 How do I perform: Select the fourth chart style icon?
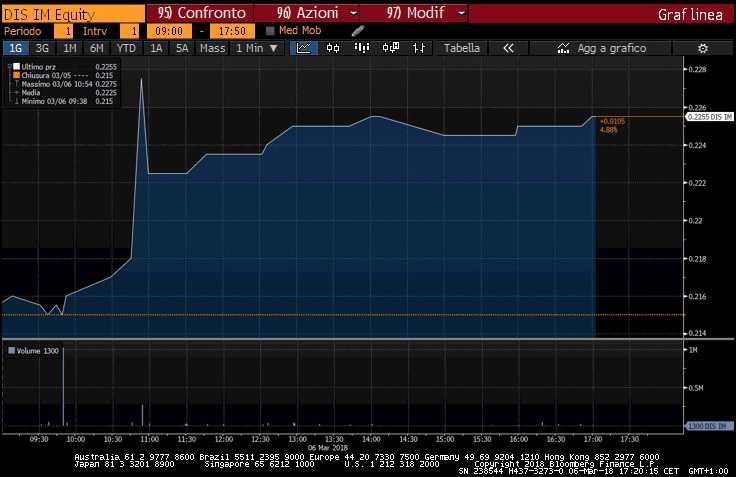click(391, 48)
